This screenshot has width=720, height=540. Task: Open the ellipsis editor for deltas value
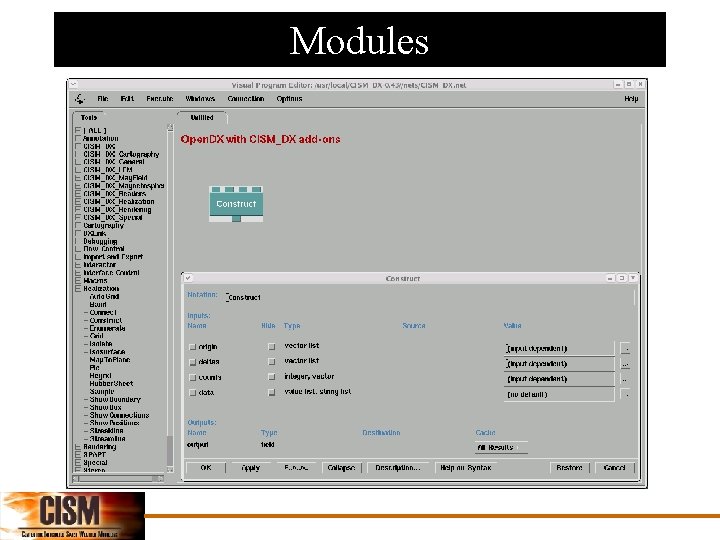(x=625, y=364)
